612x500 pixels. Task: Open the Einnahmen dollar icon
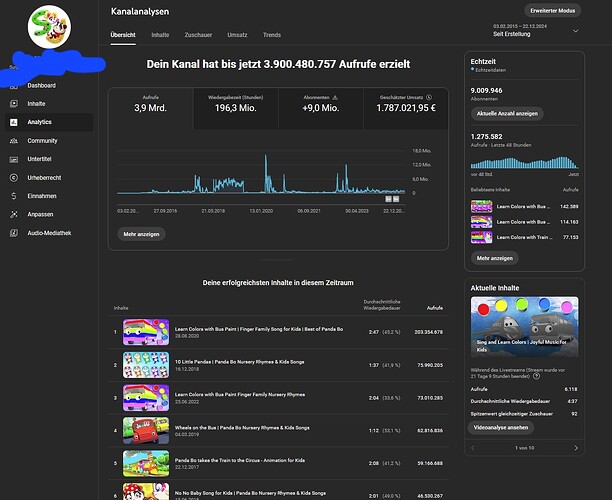click(14, 196)
